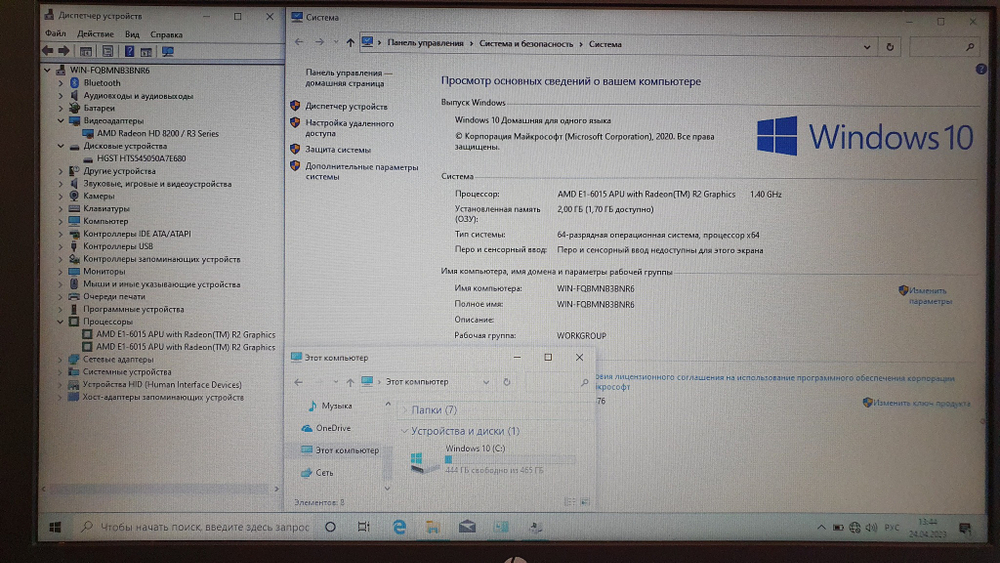
Task: Collapse the Процессоры category
Action: click(x=61, y=321)
